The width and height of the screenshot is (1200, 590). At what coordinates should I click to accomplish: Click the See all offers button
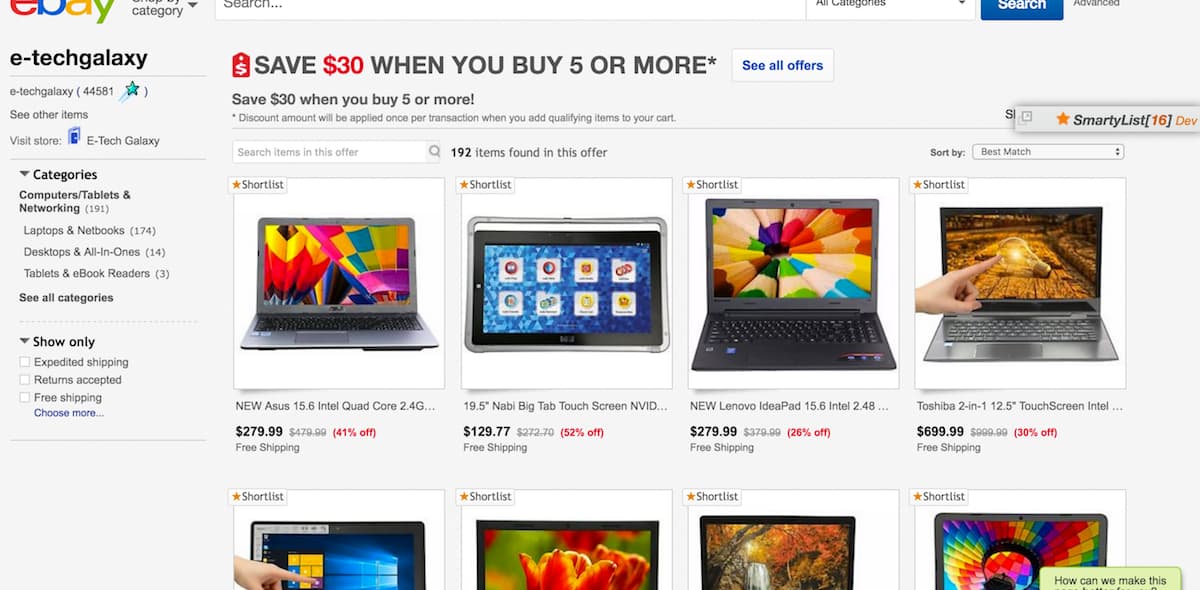(783, 65)
